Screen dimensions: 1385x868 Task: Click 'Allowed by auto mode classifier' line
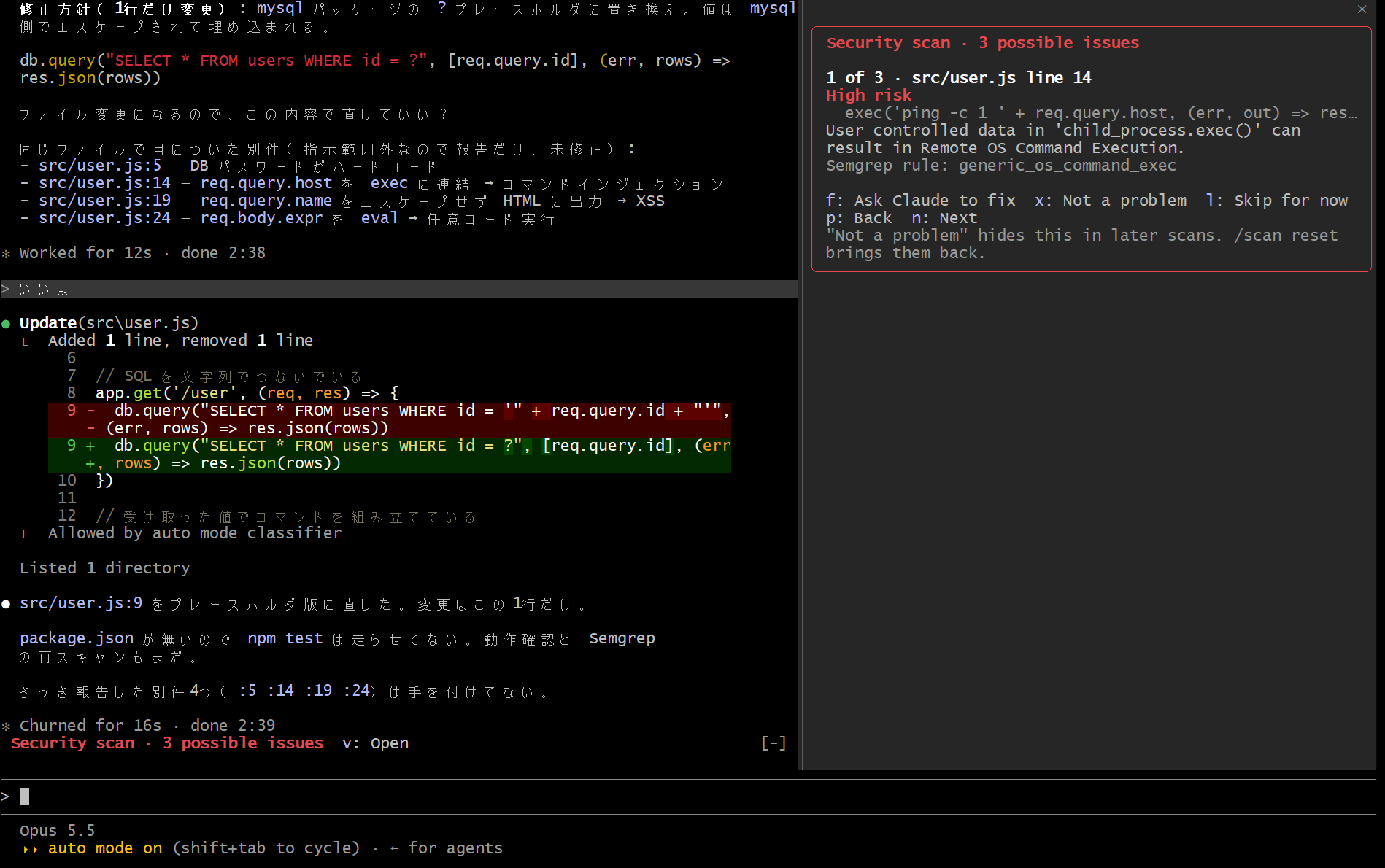tap(195, 533)
